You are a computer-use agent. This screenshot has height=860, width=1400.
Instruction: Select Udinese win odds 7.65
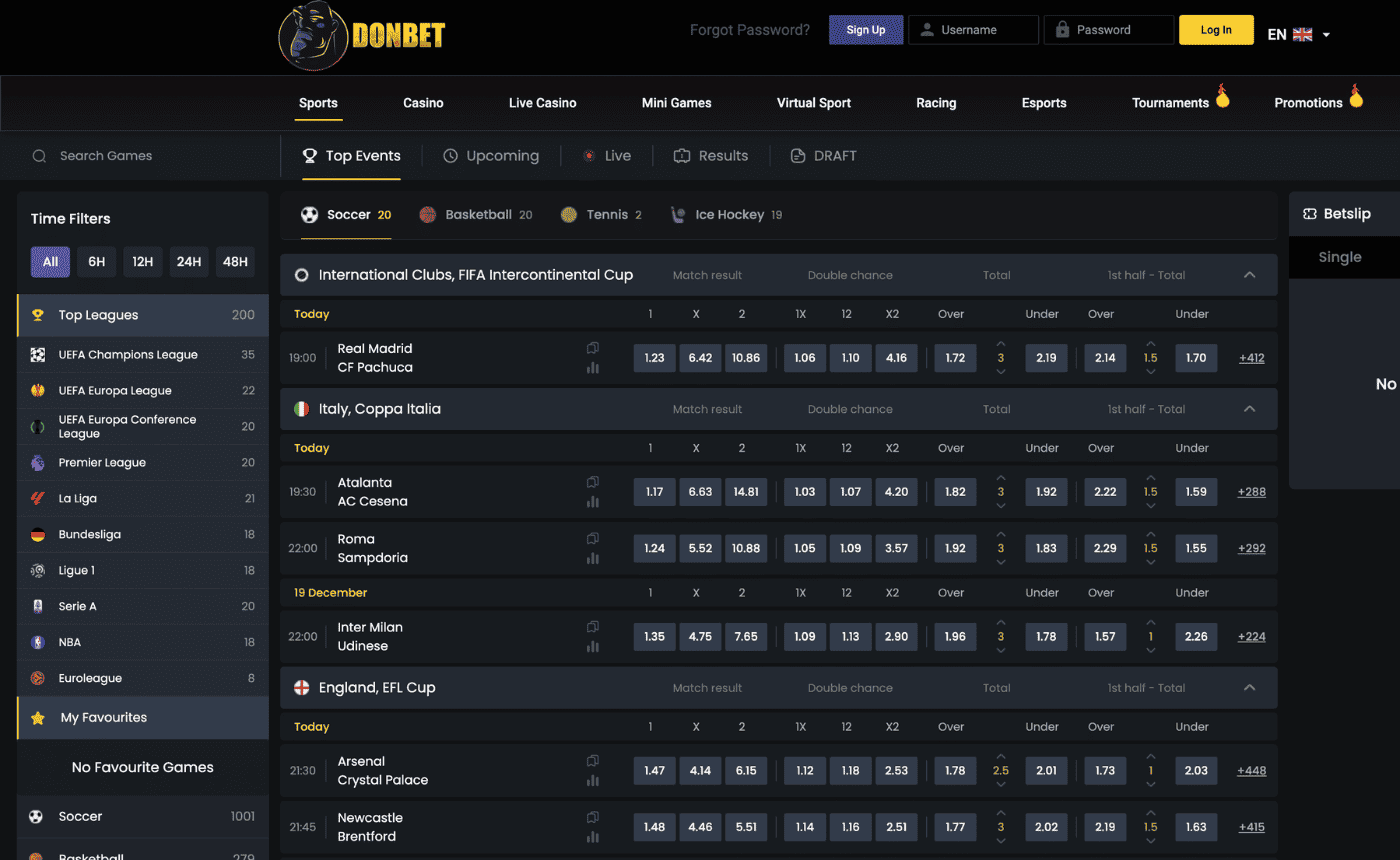746,637
